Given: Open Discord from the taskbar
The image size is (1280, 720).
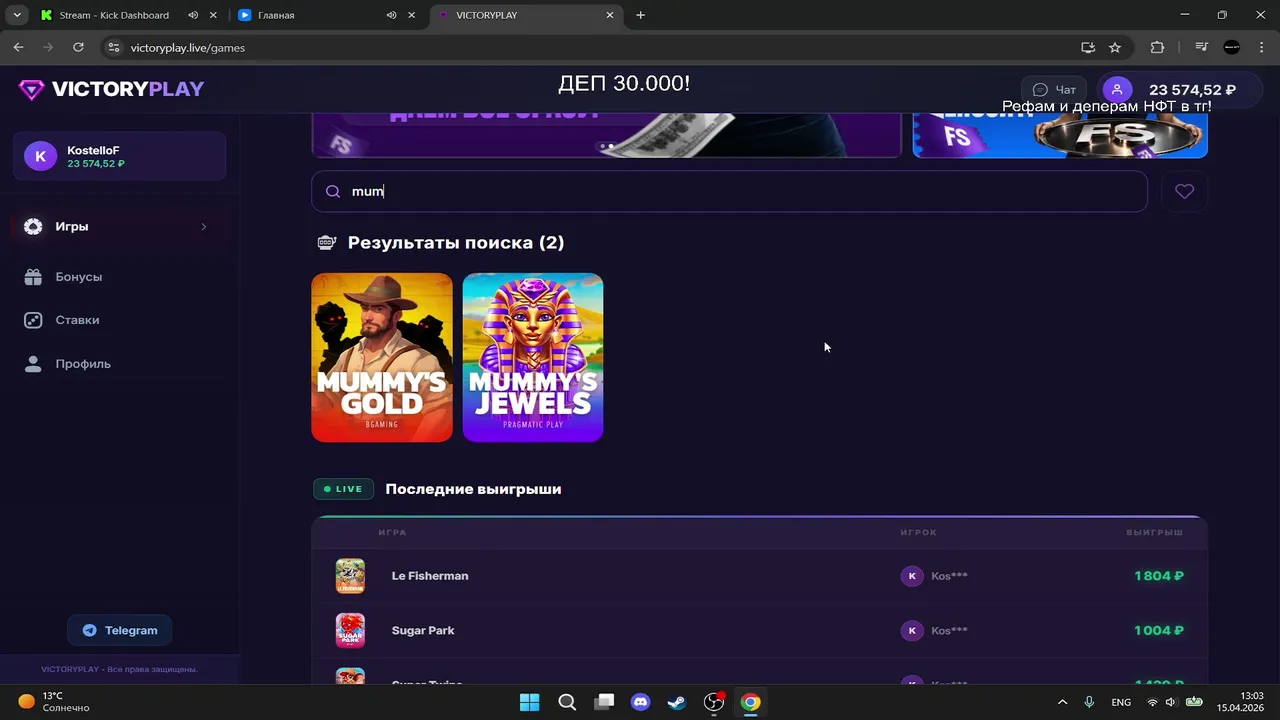Looking at the screenshot, I should [x=640, y=702].
